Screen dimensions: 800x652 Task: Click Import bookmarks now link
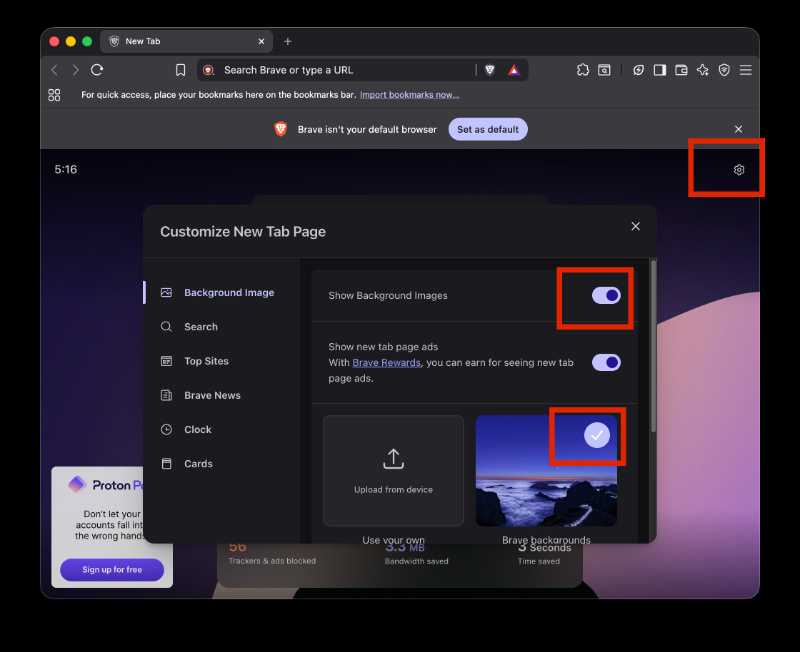click(409, 95)
